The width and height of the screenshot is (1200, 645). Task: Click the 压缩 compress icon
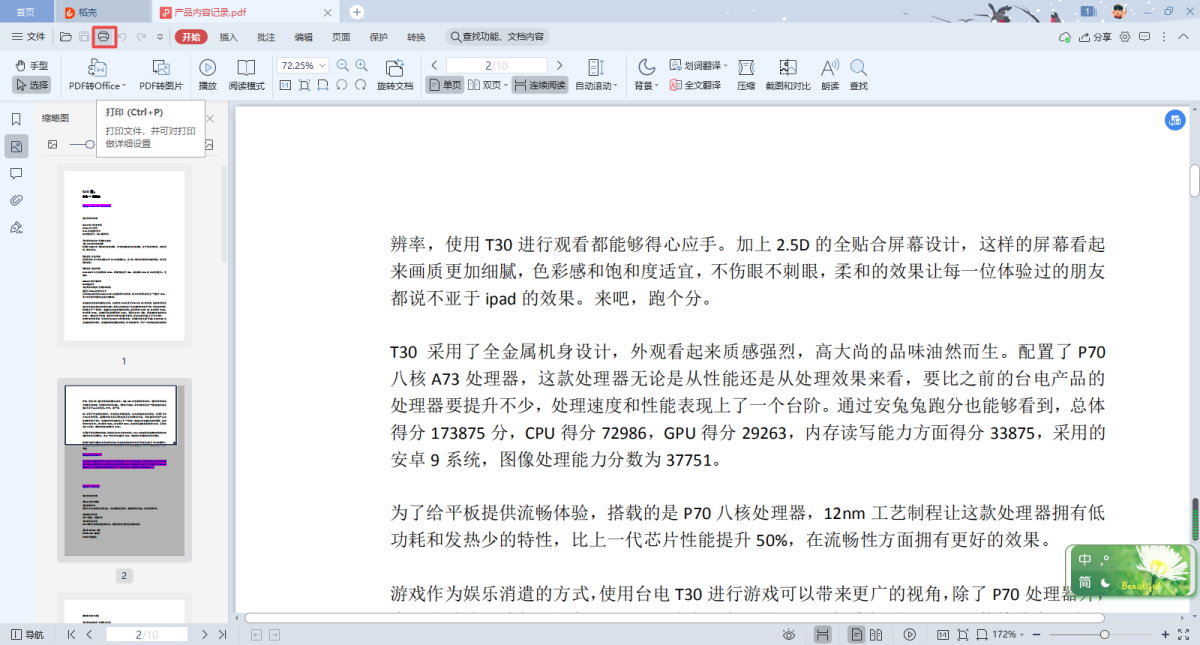coord(746,74)
